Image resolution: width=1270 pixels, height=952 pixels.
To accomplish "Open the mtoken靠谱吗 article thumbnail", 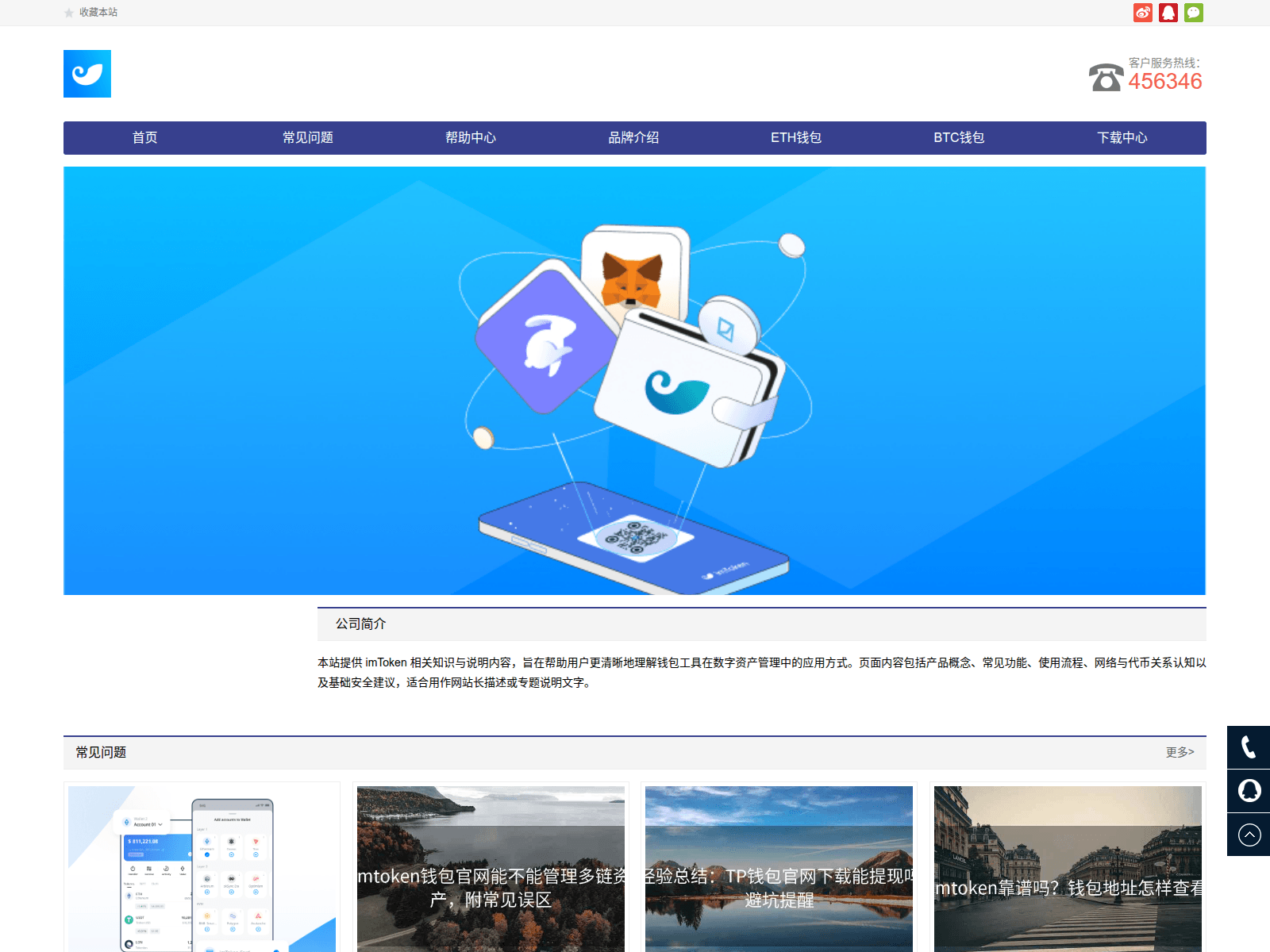I will coord(1068,869).
